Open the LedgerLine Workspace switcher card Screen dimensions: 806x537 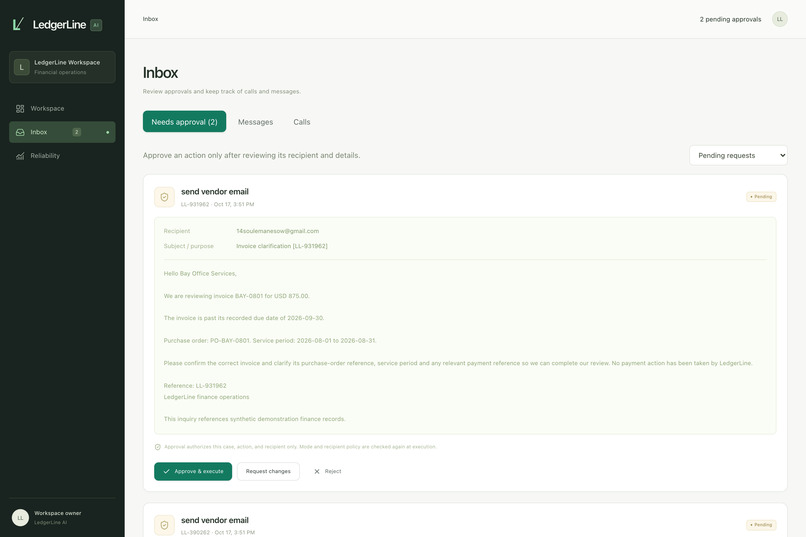pos(62,67)
